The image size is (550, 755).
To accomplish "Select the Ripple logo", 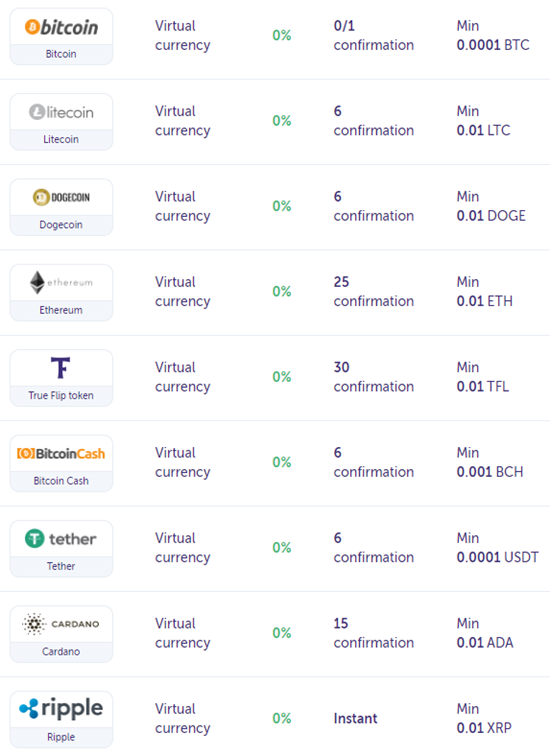I will pos(61,709).
